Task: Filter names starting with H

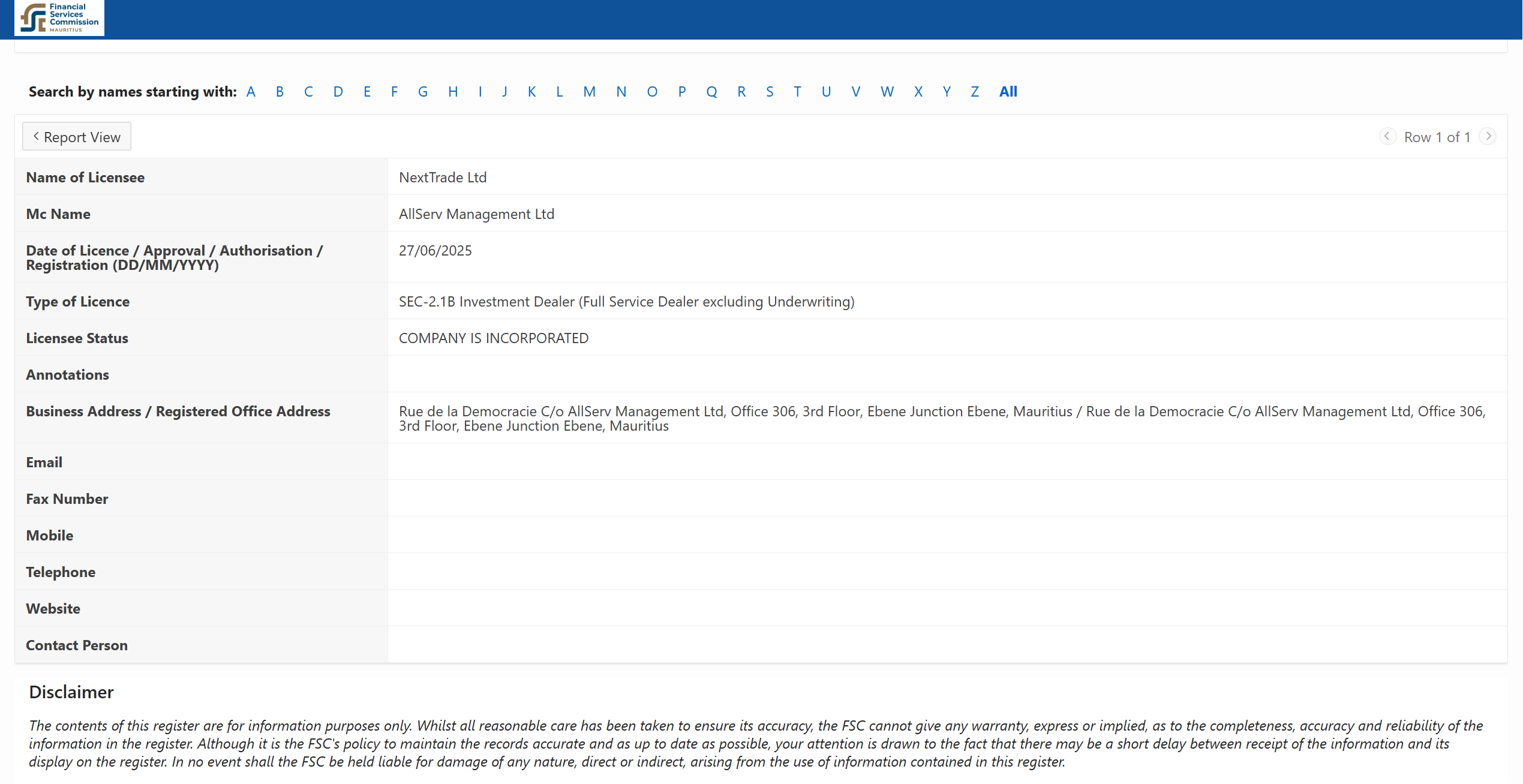Action: click(x=453, y=92)
